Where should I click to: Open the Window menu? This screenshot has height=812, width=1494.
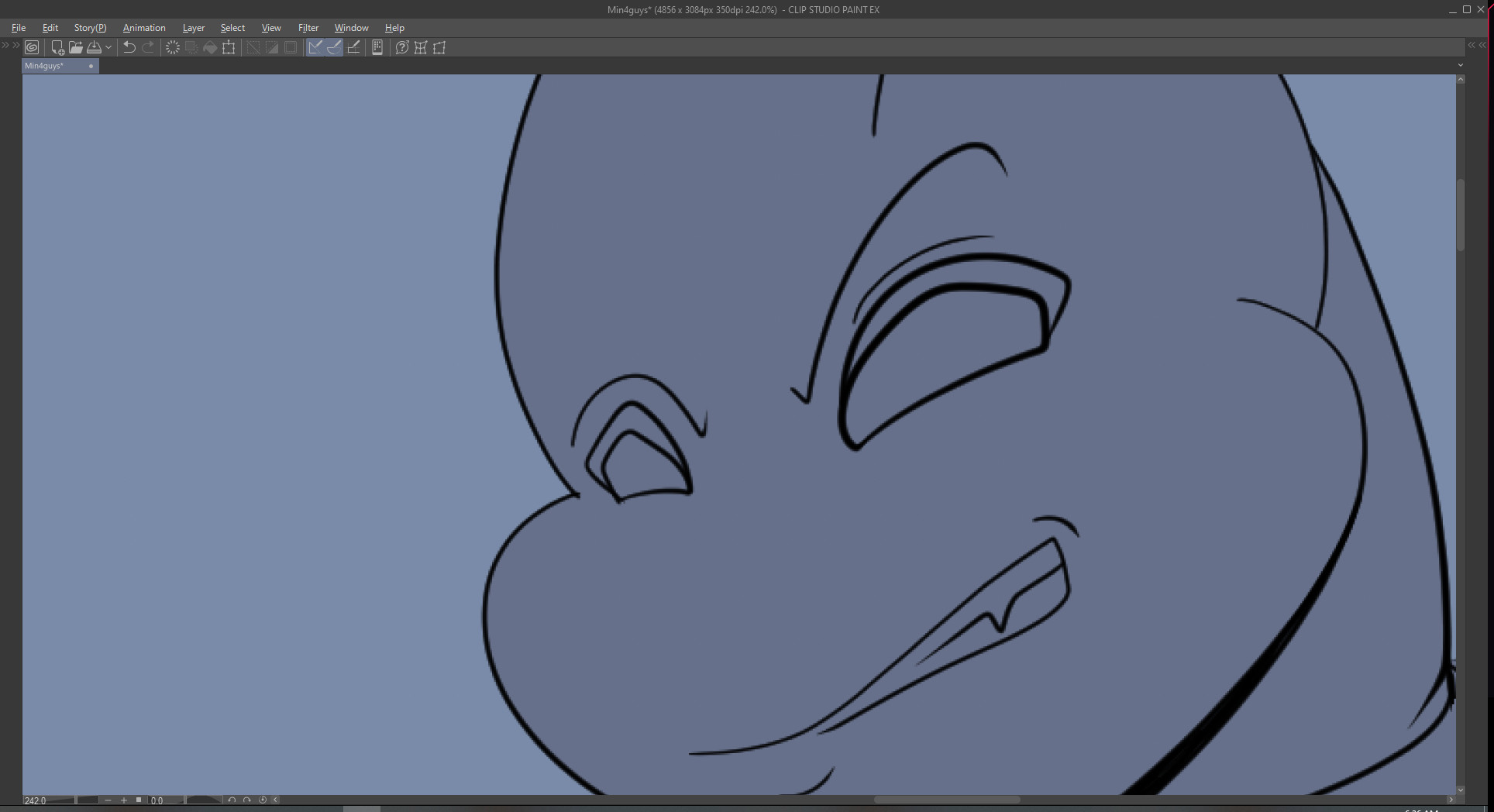351,27
